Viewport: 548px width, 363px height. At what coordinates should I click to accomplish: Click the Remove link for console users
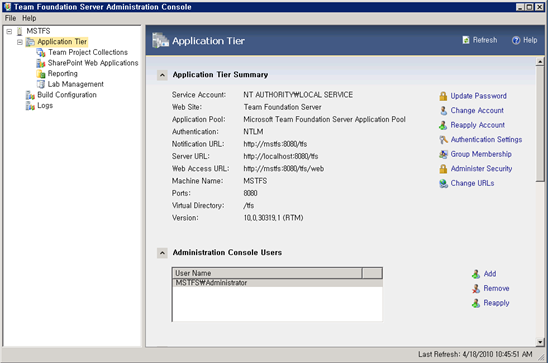pyautogui.click(x=496, y=289)
